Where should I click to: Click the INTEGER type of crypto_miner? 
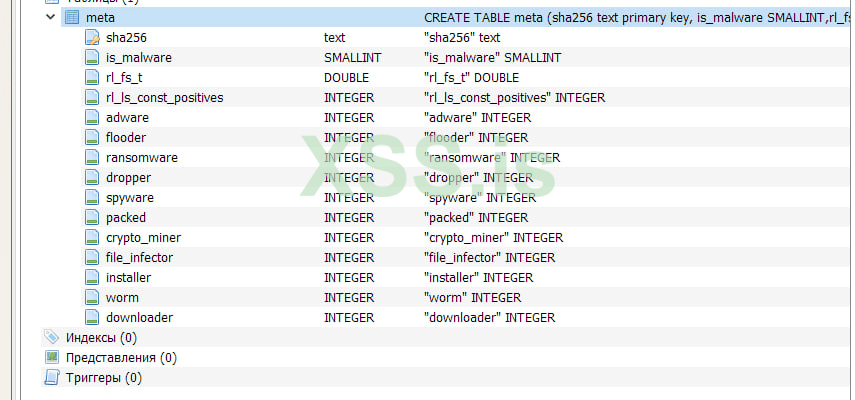coord(349,238)
